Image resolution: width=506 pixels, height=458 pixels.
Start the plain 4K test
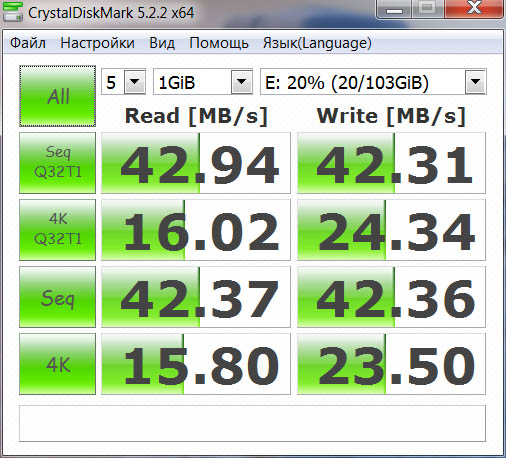[x=58, y=364]
